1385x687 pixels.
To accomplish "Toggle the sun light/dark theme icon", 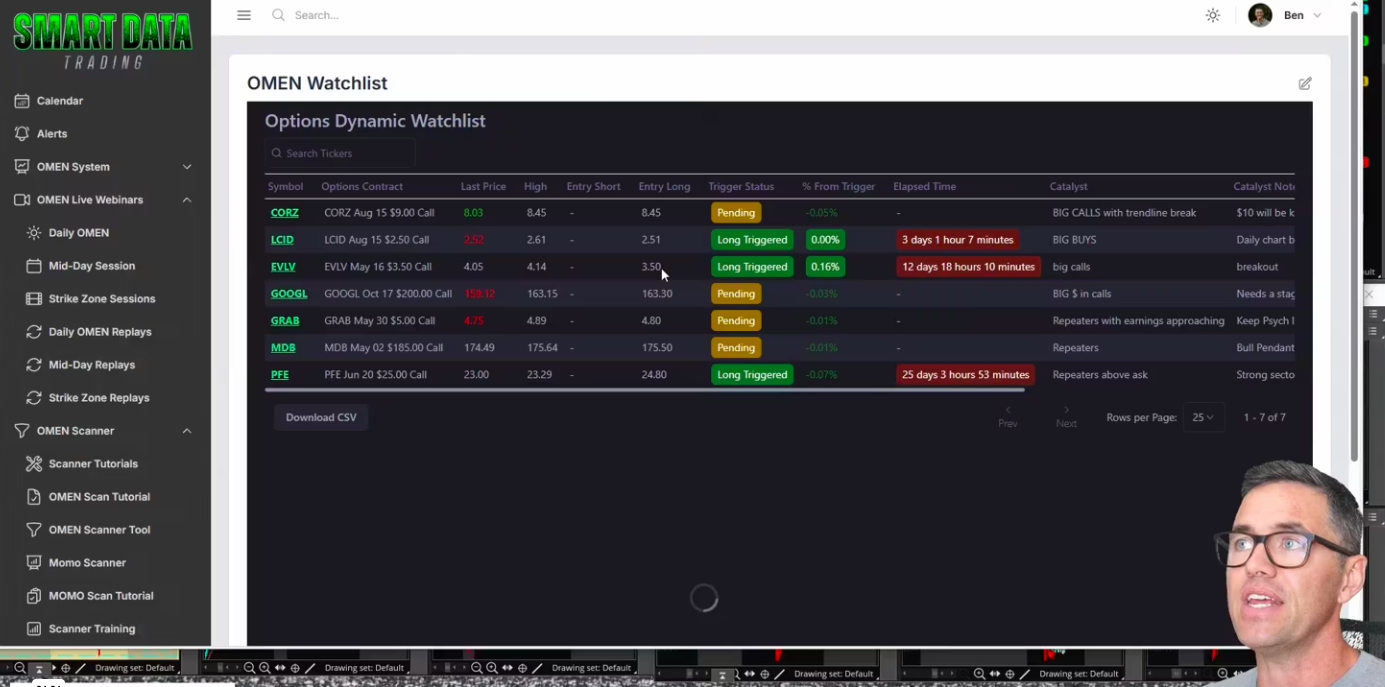I will click(x=1213, y=15).
